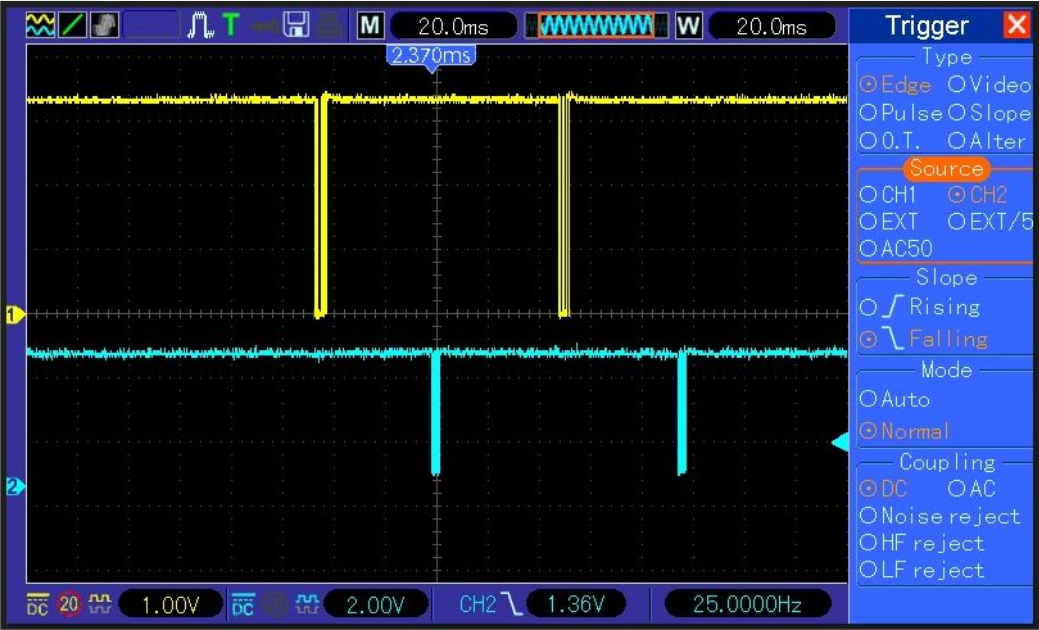1039x630 pixels.
Task: Click the trigger level 1.36V readout
Action: [575, 604]
